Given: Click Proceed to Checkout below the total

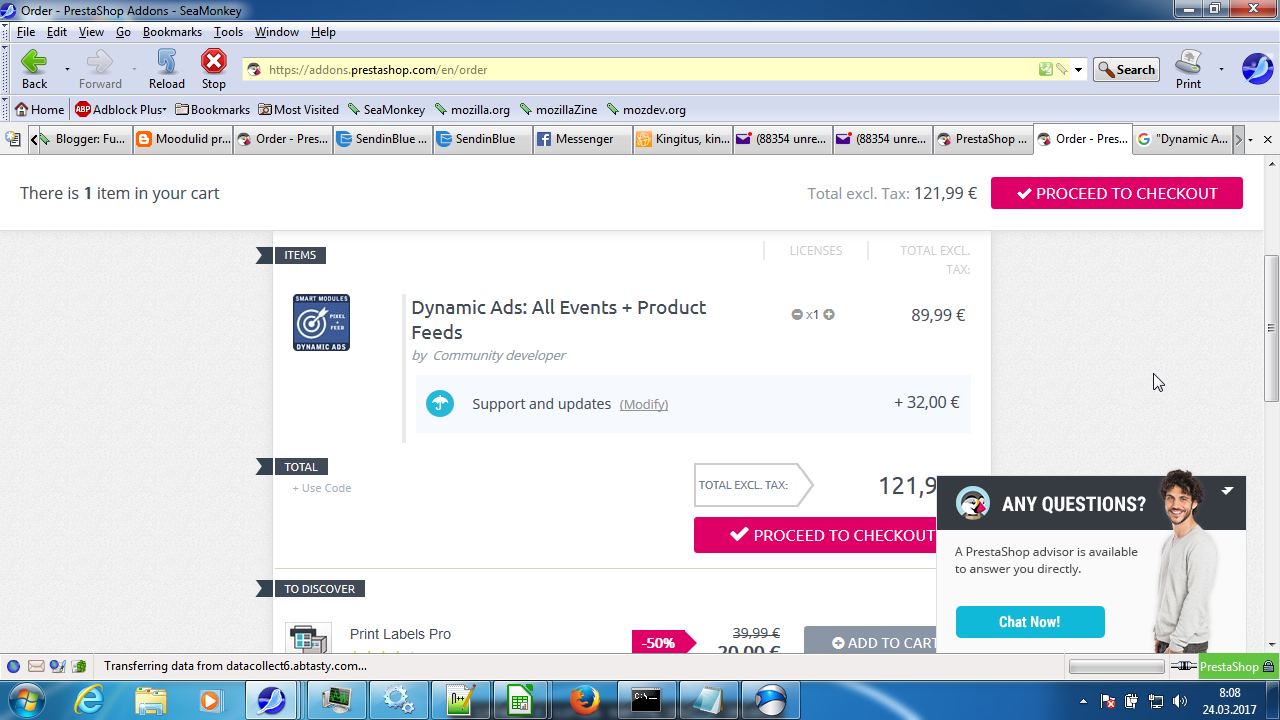Looking at the screenshot, I should 815,535.
